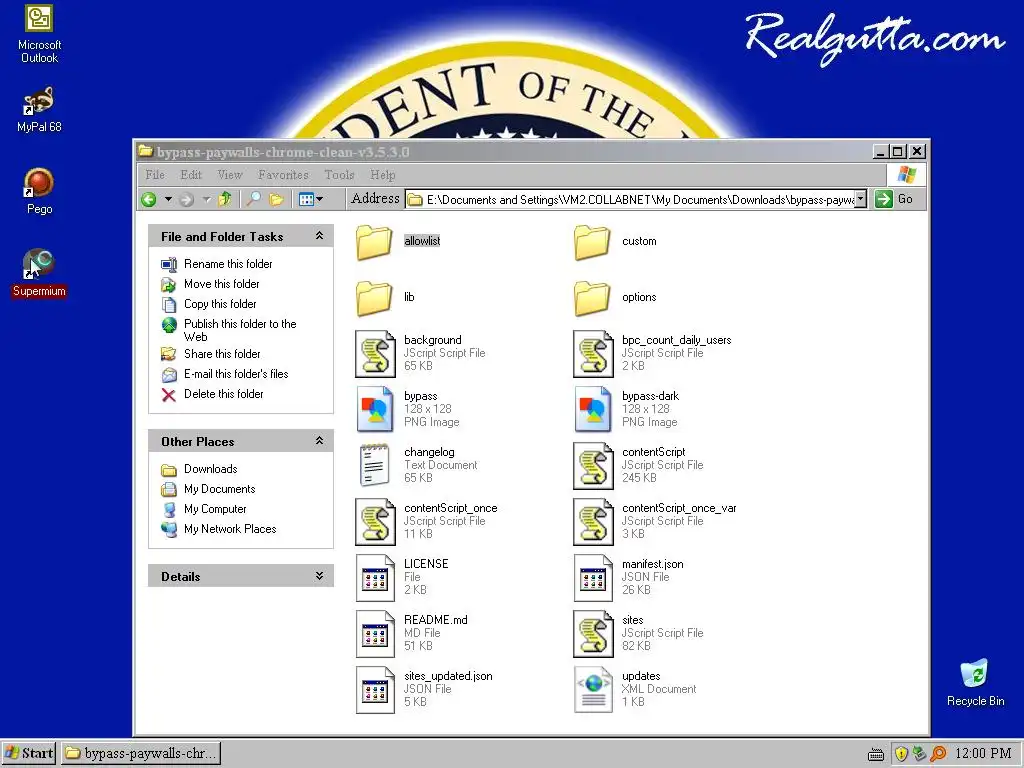Select the options folder icon
This screenshot has height=768, width=1024.
tap(592, 298)
